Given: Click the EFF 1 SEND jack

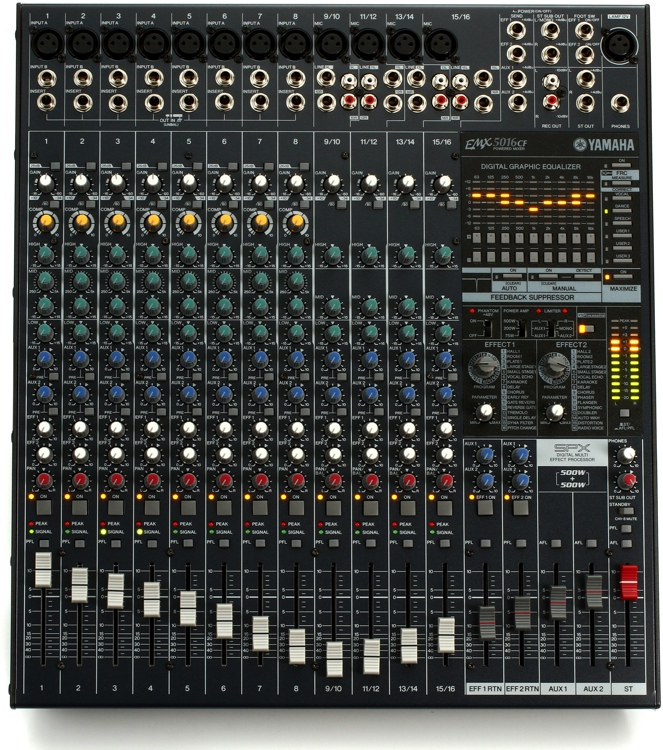Looking at the screenshot, I should pyautogui.click(x=517, y=31).
